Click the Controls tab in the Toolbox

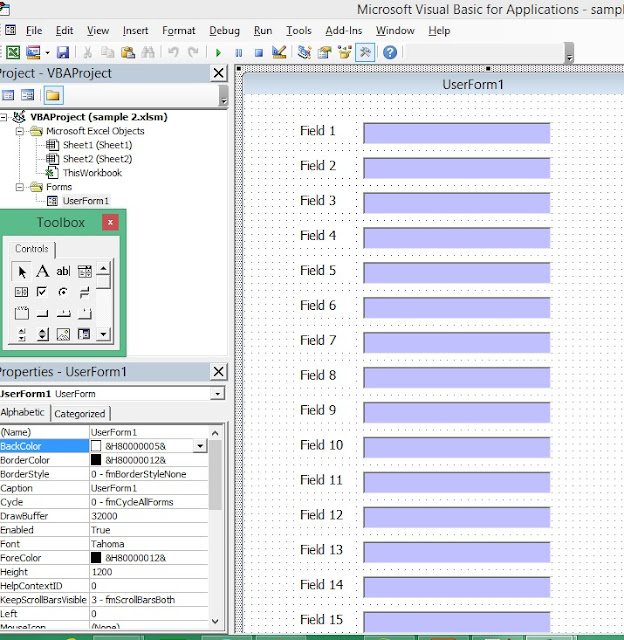[x=32, y=249]
